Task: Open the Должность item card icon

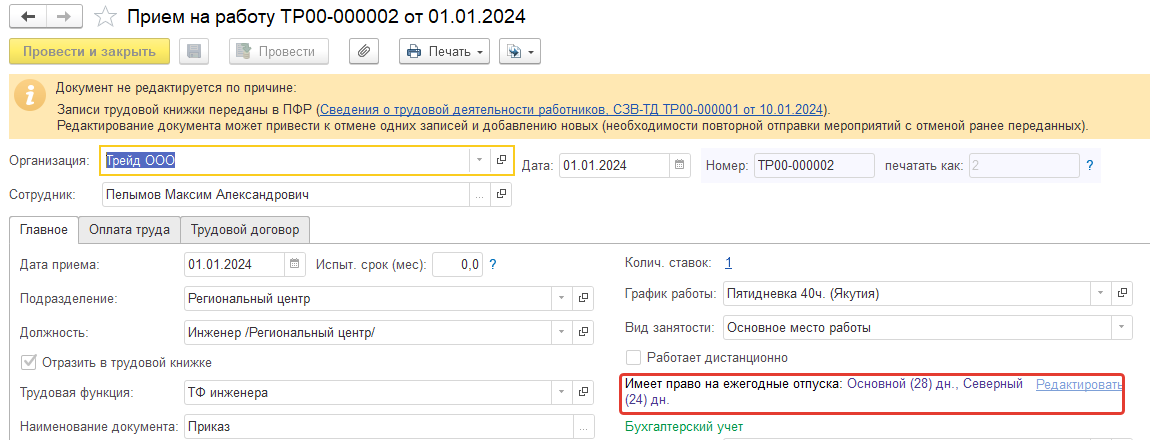Action: tap(583, 332)
